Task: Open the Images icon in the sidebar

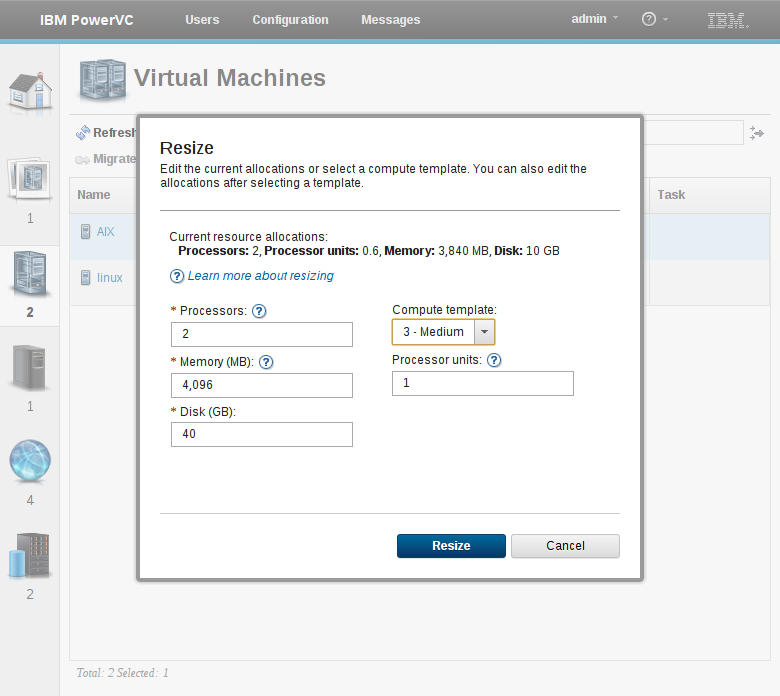Action: (x=30, y=179)
